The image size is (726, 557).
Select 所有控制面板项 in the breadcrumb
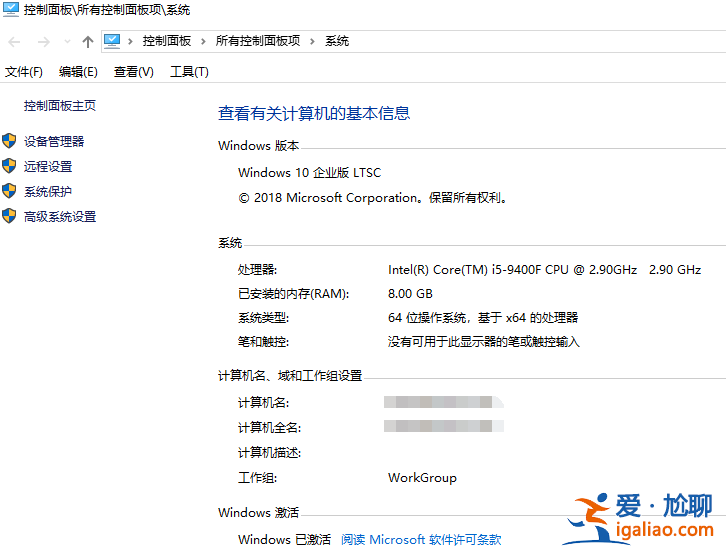[258, 41]
